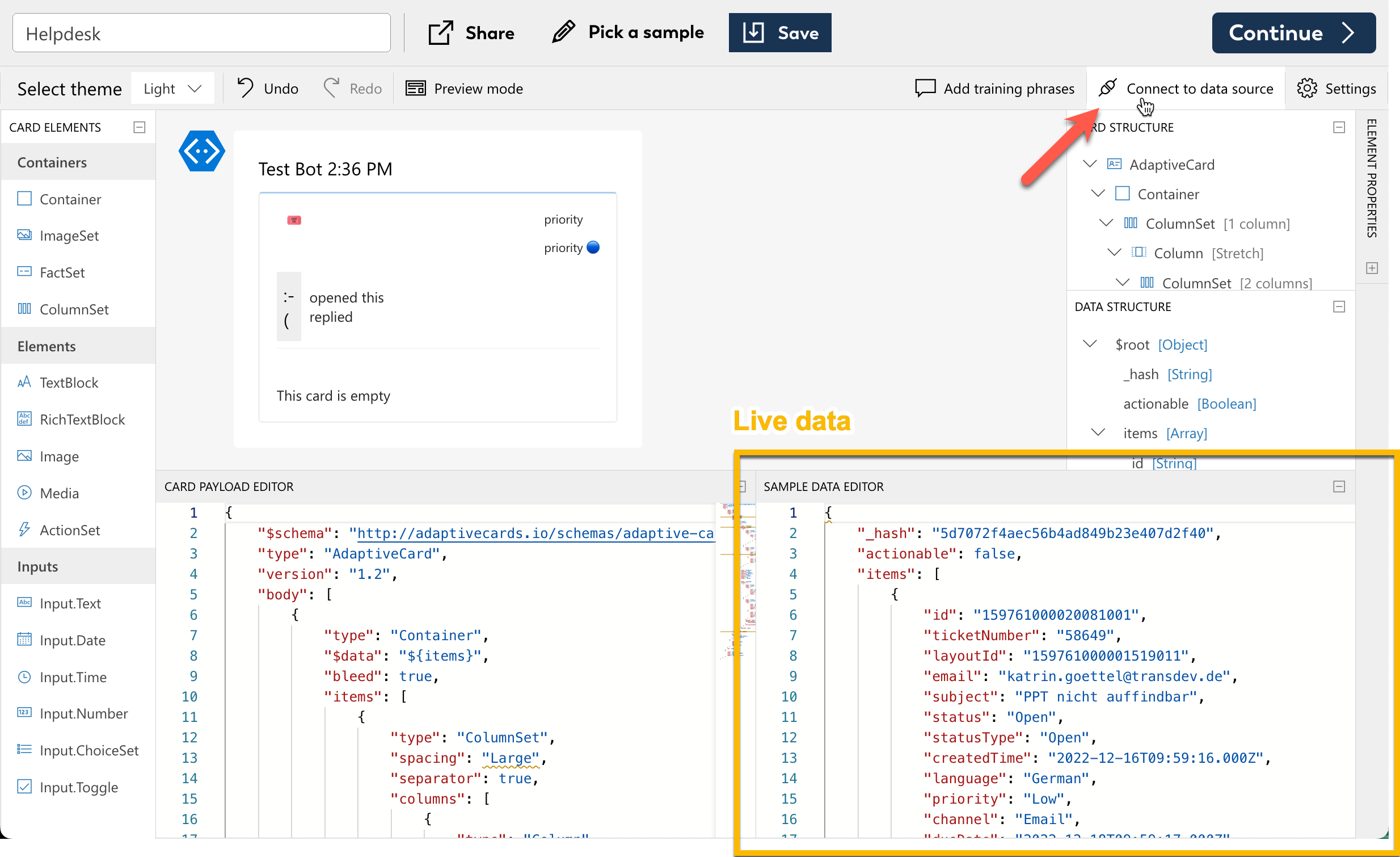Collapse the Card Elements panel
Screen dimensions: 1400x857
pos(139,127)
